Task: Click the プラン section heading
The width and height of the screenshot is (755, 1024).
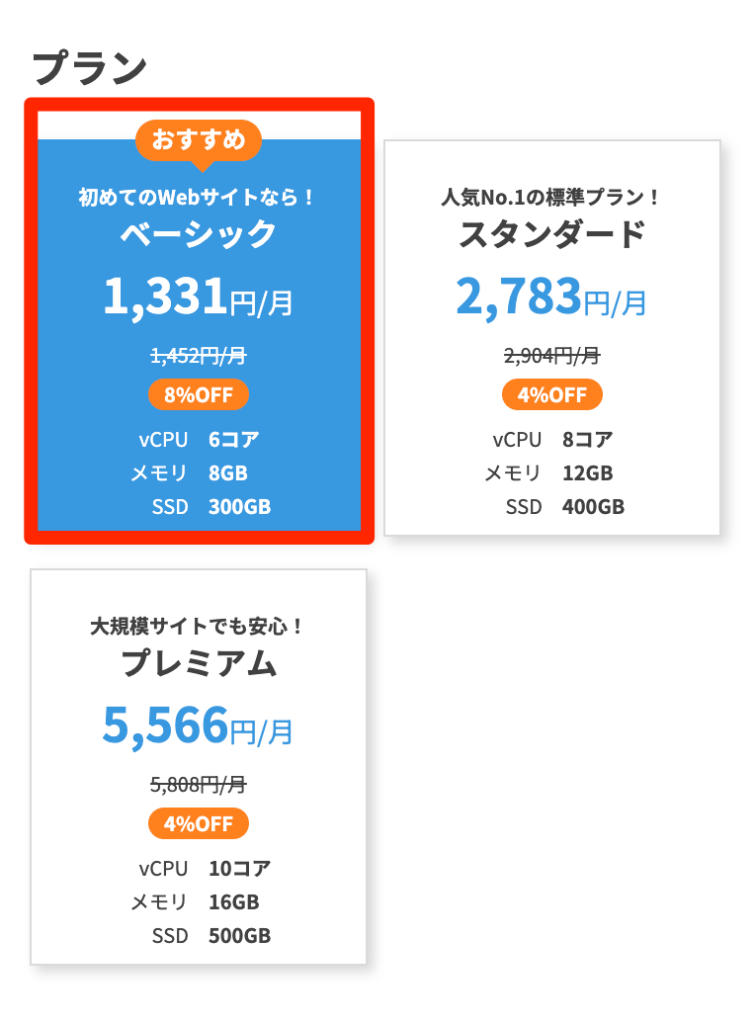Action: (90, 68)
